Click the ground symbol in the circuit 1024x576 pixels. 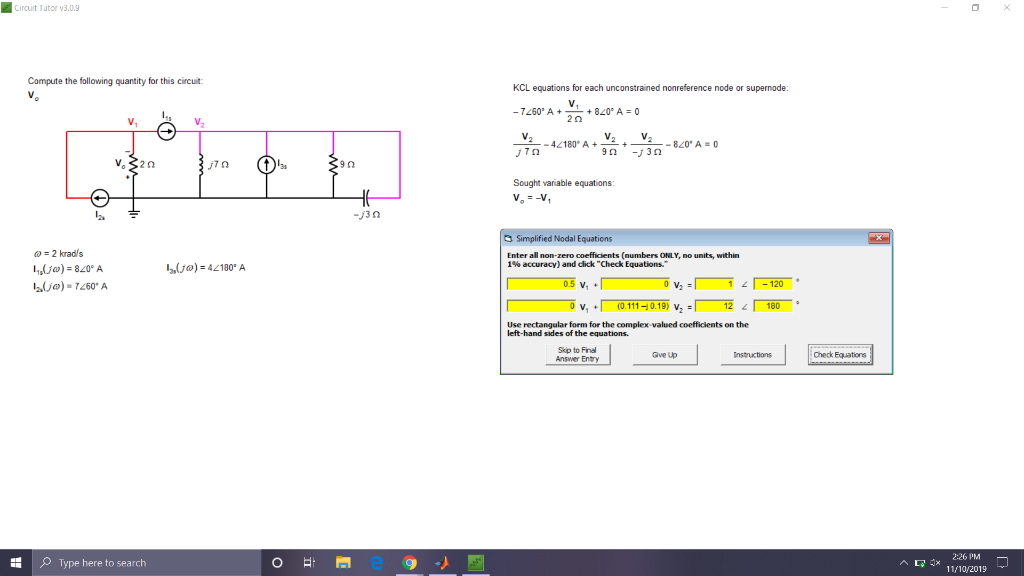point(133,213)
